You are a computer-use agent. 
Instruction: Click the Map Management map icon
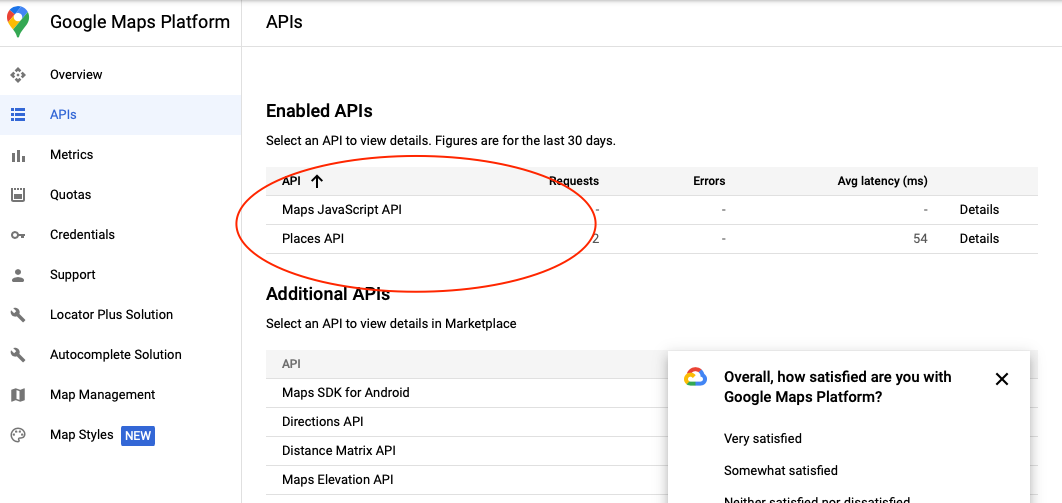(18, 395)
